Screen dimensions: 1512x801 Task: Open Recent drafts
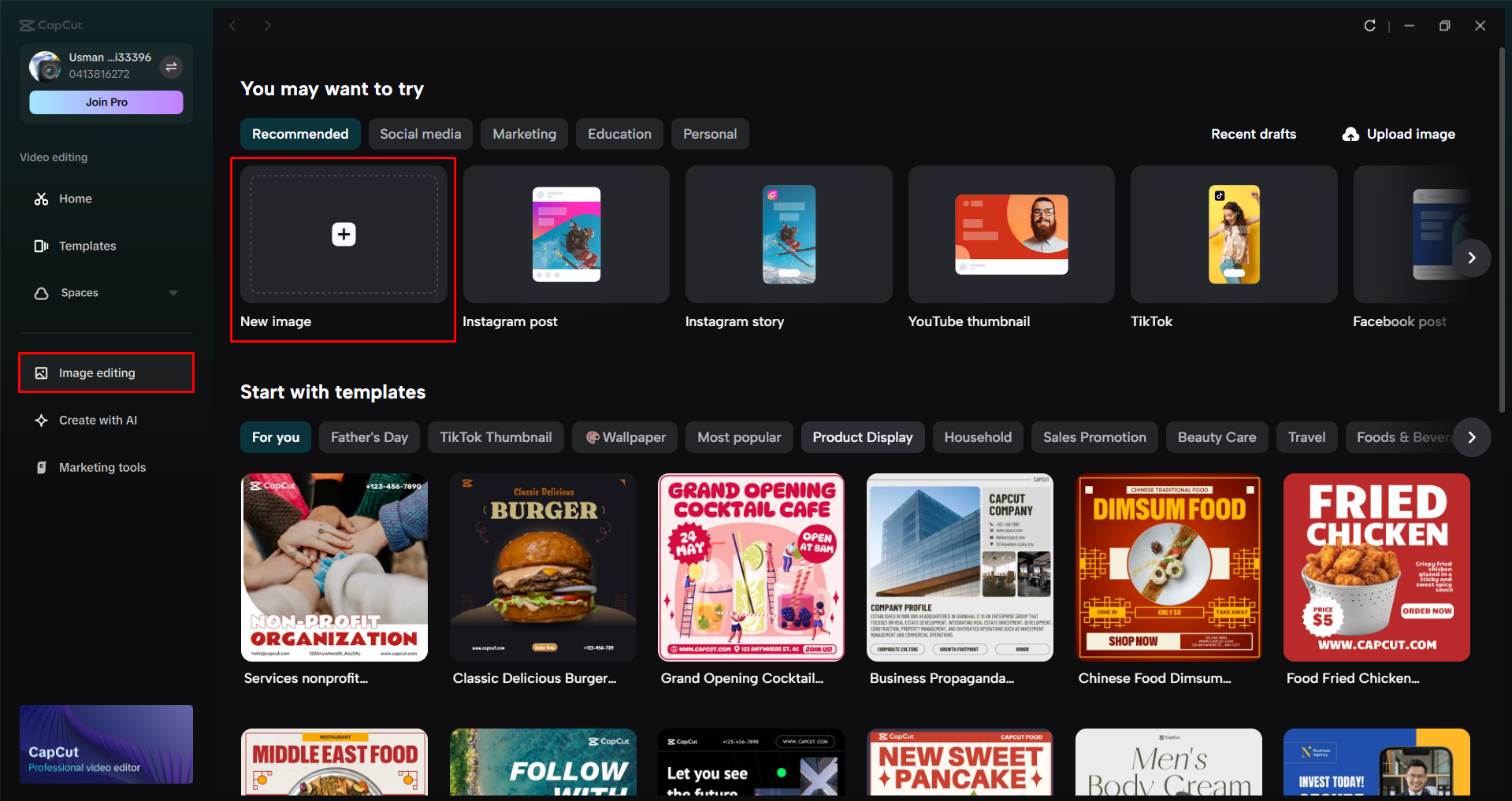(x=1253, y=134)
